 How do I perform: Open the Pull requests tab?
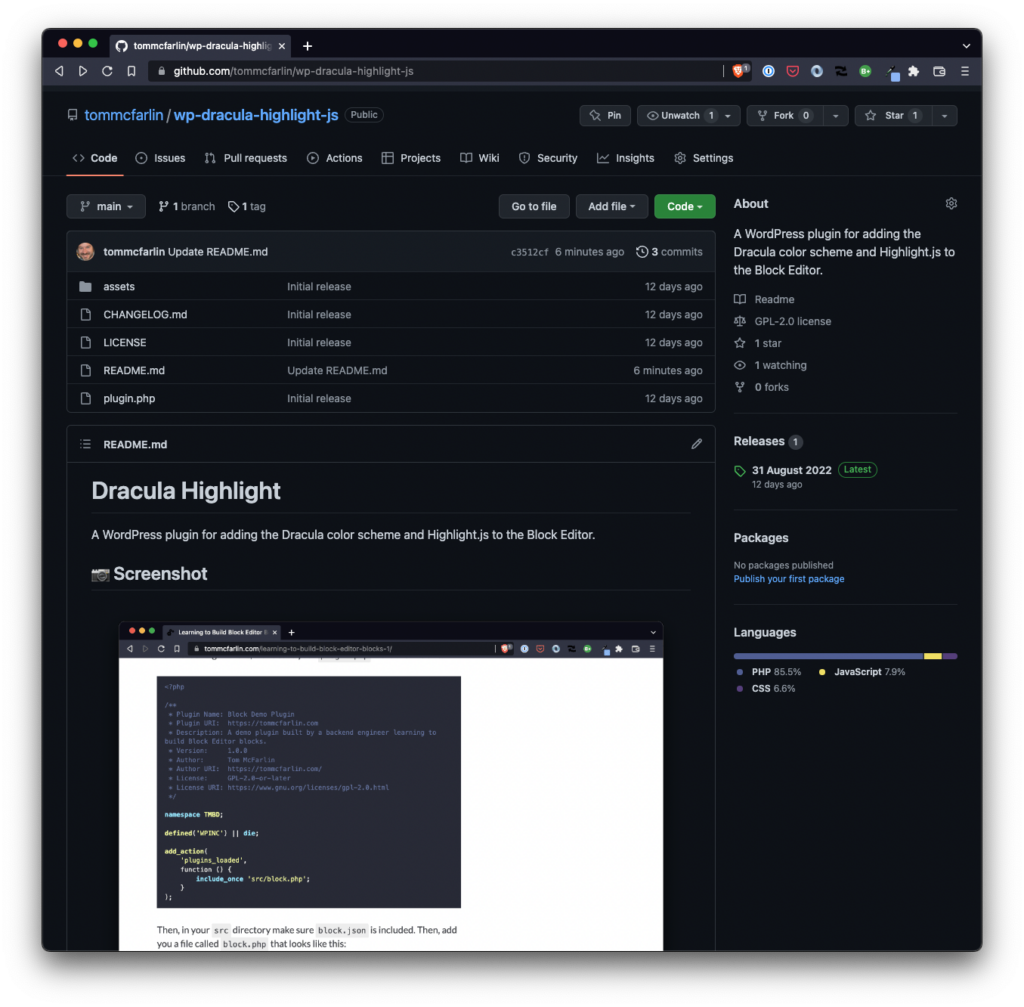tap(246, 158)
